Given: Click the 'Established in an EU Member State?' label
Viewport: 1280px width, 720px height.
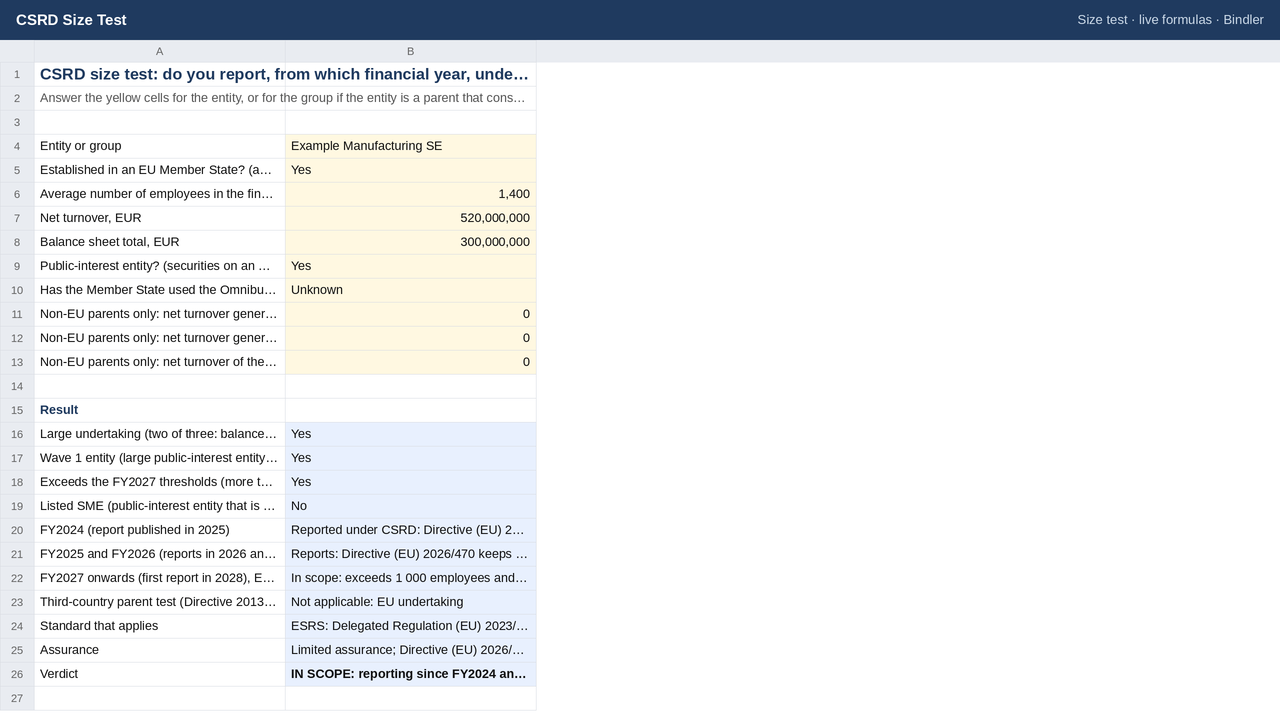Looking at the screenshot, I should [160, 170].
